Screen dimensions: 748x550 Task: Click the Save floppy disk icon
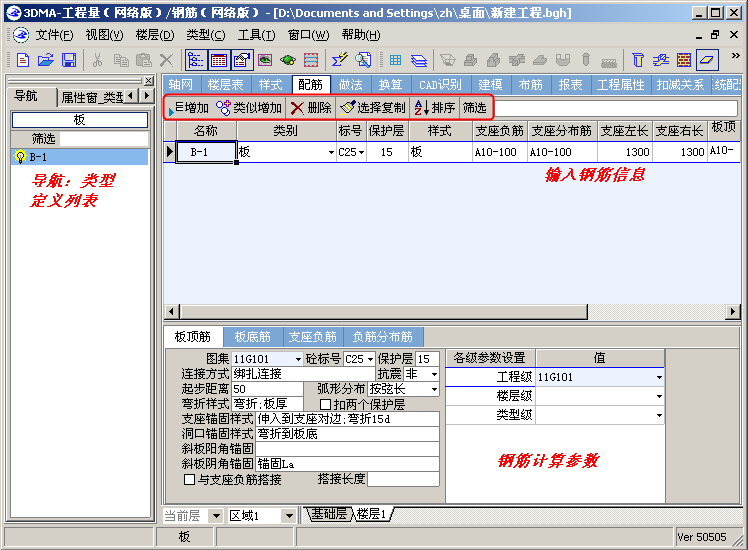pos(69,60)
